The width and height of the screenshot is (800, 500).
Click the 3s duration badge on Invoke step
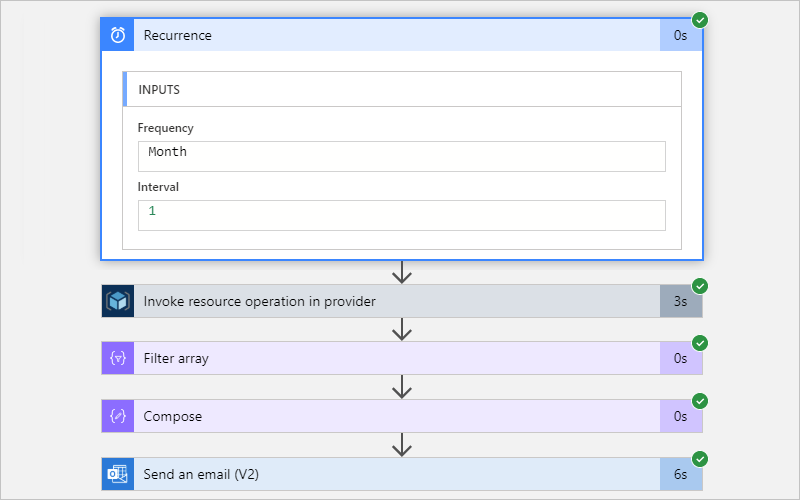coord(681,301)
